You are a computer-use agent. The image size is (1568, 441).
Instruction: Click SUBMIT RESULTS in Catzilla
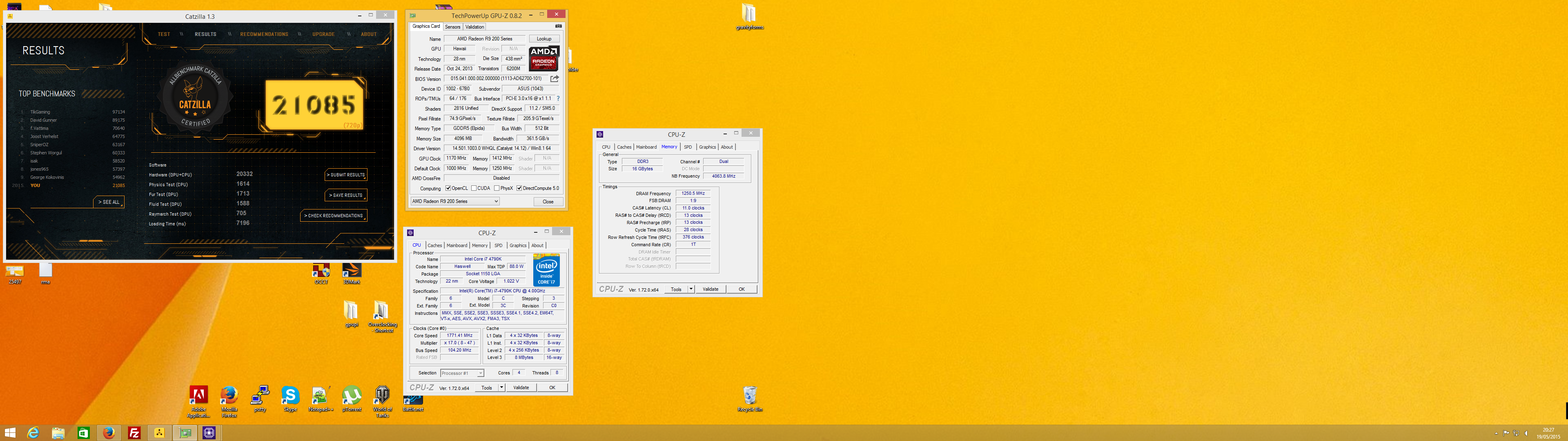(346, 175)
